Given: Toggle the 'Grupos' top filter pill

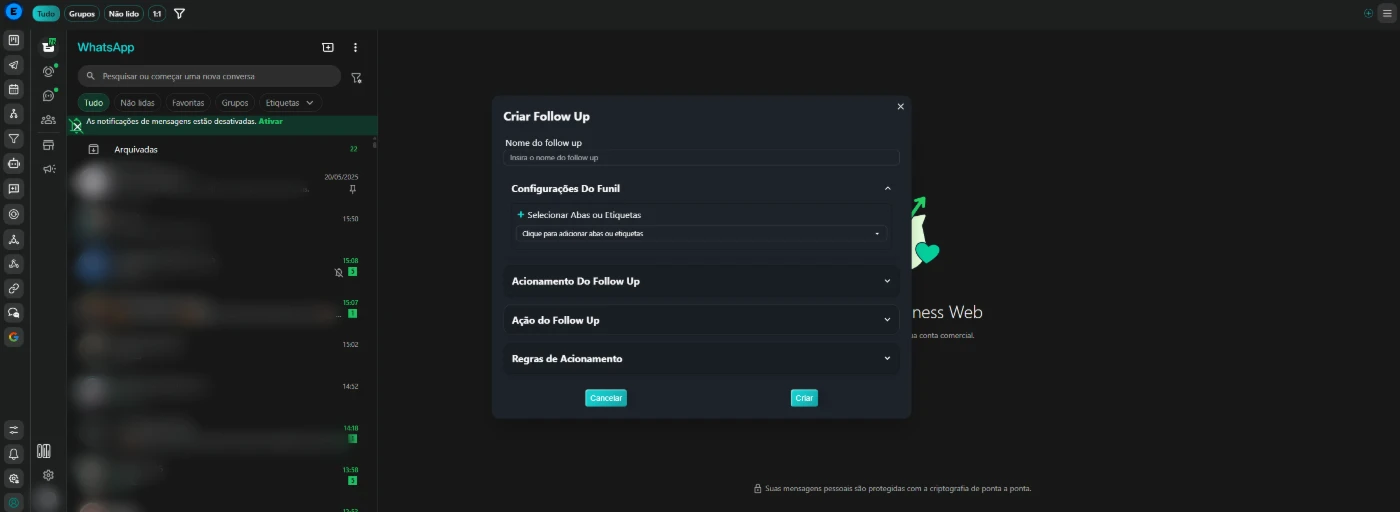Looking at the screenshot, I should tap(82, 14).
